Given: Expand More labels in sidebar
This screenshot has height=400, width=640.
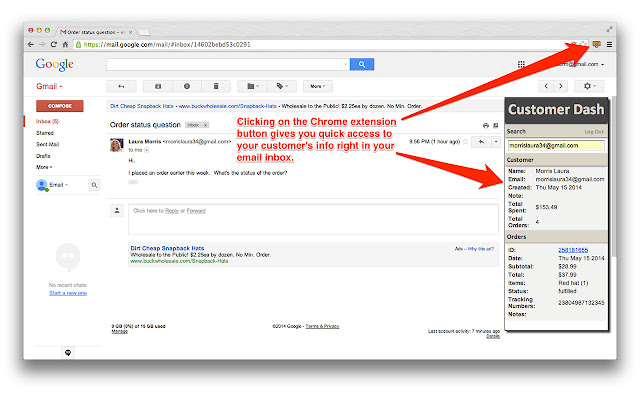Looking at the screenshot, I should (44, 167).
